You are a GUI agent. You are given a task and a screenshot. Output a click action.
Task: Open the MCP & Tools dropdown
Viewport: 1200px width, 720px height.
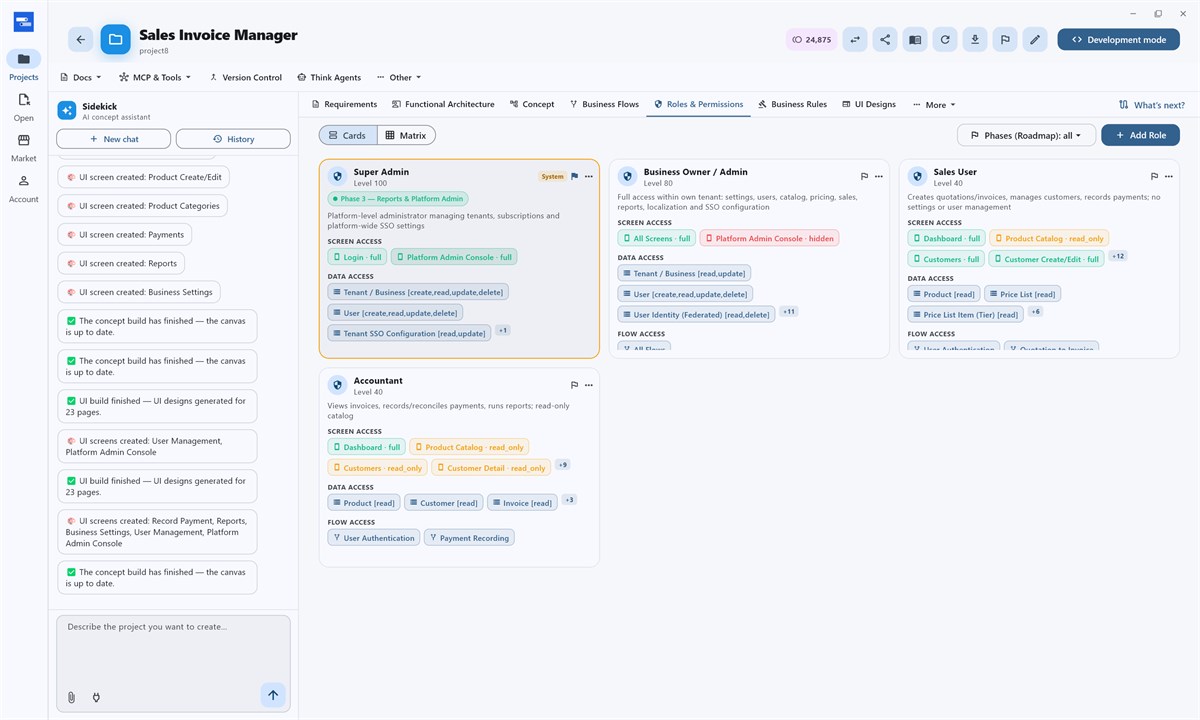click(x=155, y=77)
